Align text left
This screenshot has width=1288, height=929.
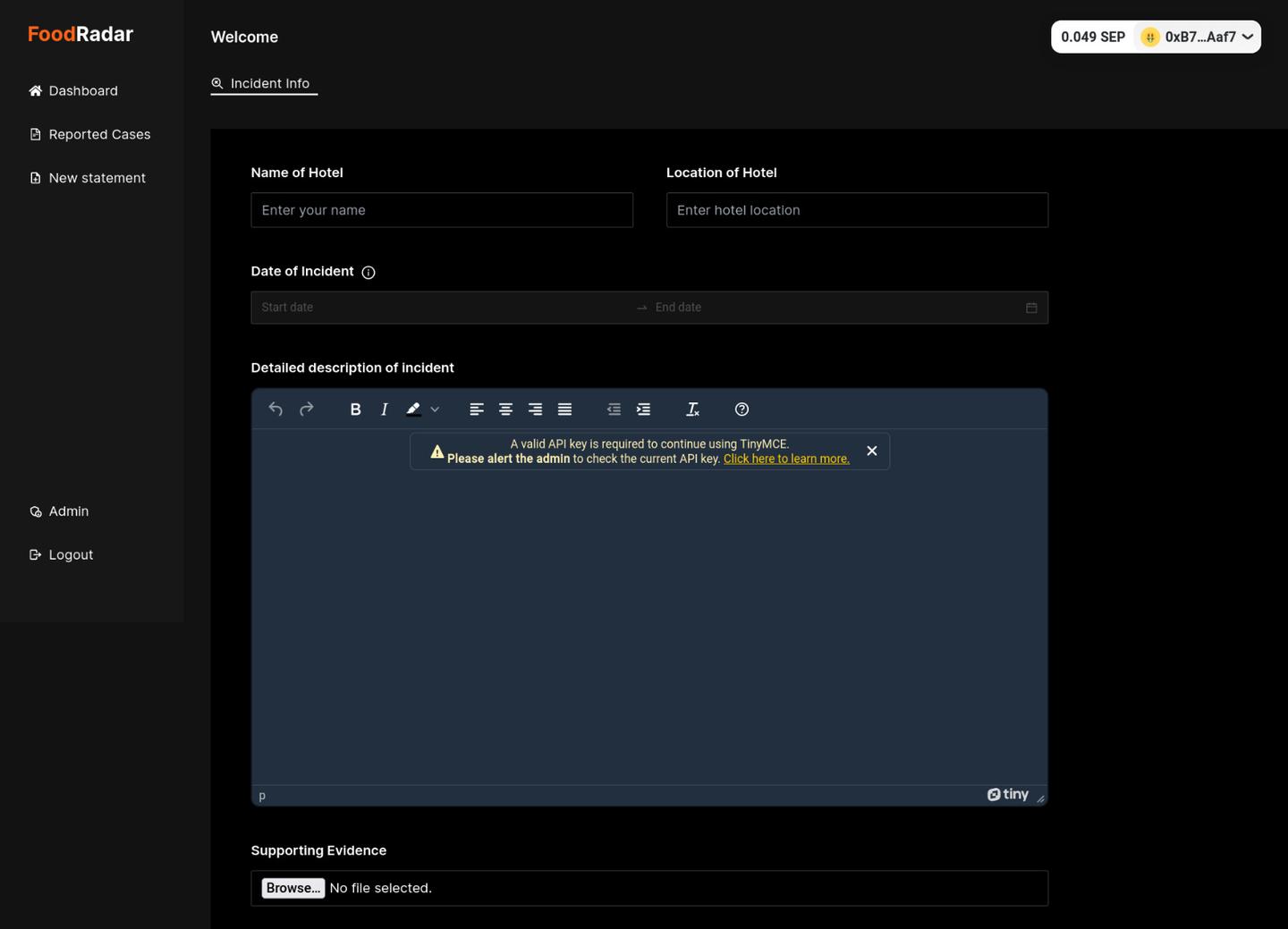click(x=477, y=409)
